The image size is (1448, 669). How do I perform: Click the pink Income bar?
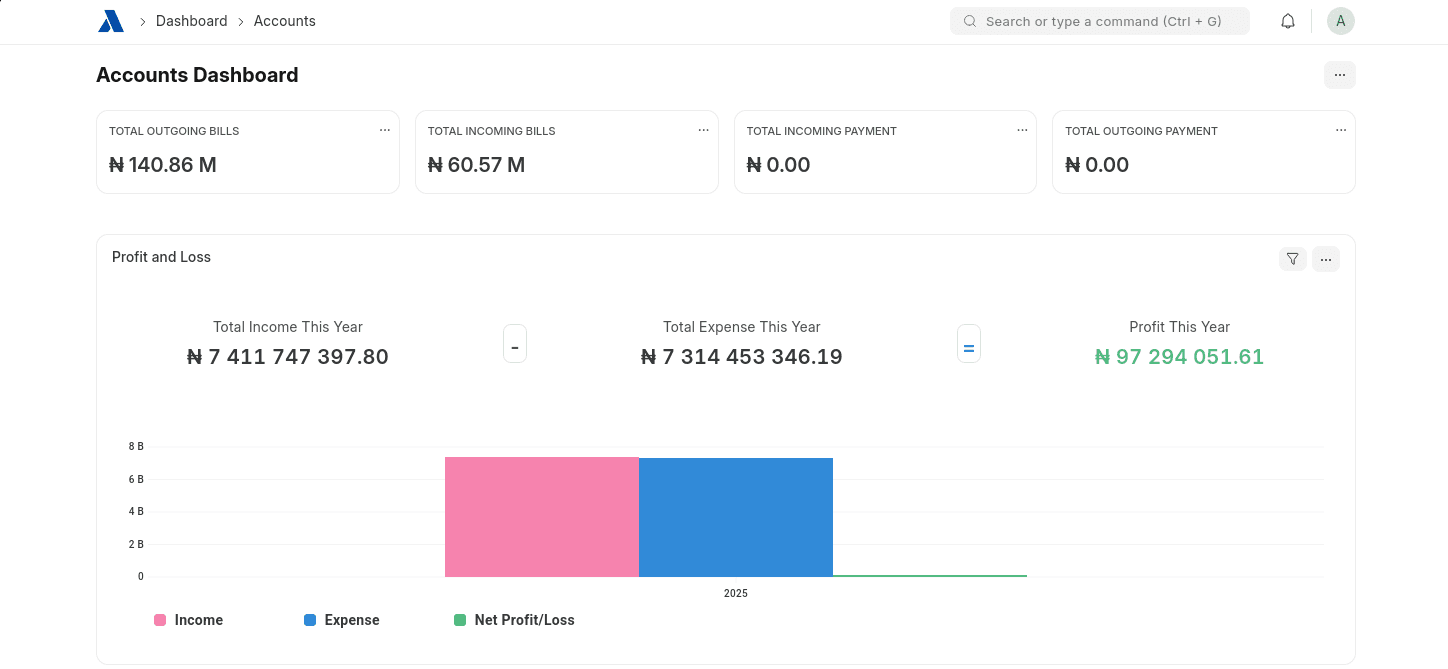(541, 516)
